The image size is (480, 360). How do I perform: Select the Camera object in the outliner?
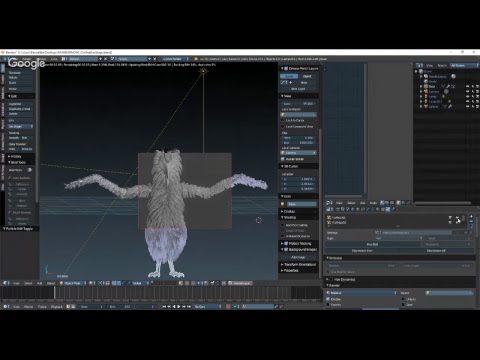point(434,91)
